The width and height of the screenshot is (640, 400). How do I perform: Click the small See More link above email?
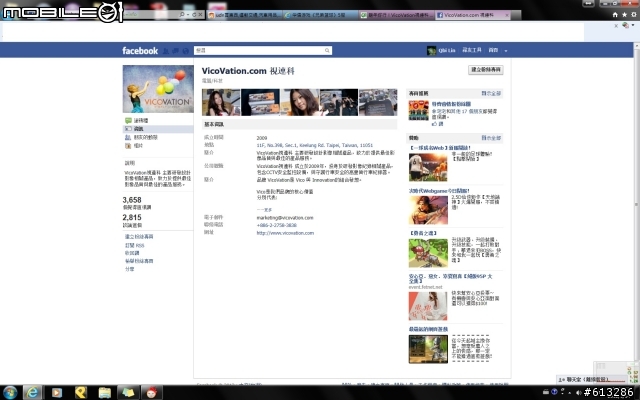pyautogui.click(x=264, y=210)
